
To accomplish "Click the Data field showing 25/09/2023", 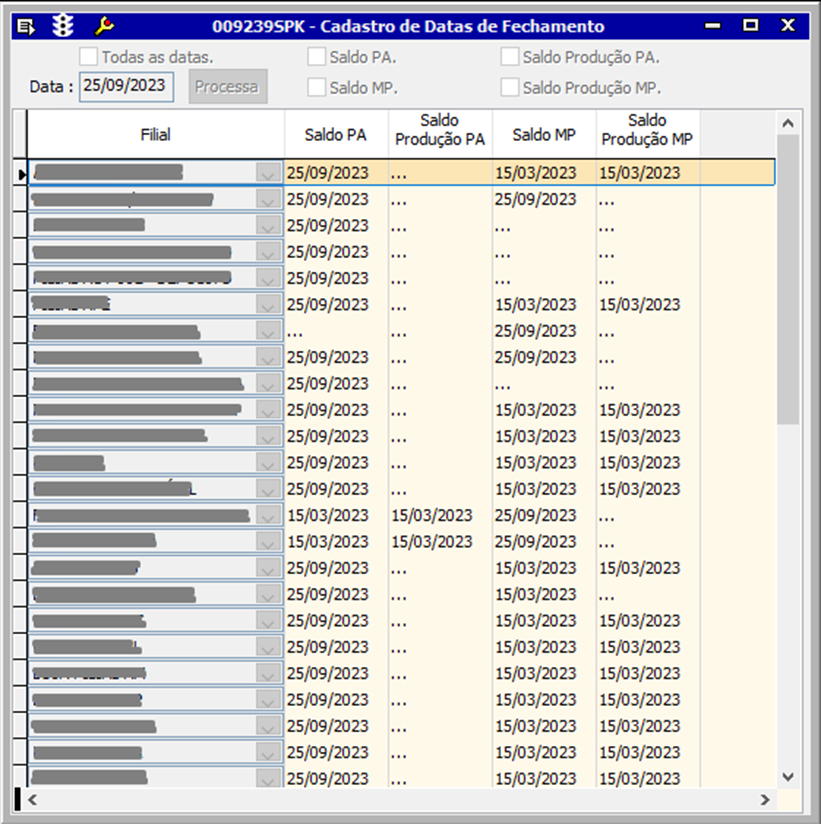I will tap(126, 86).
